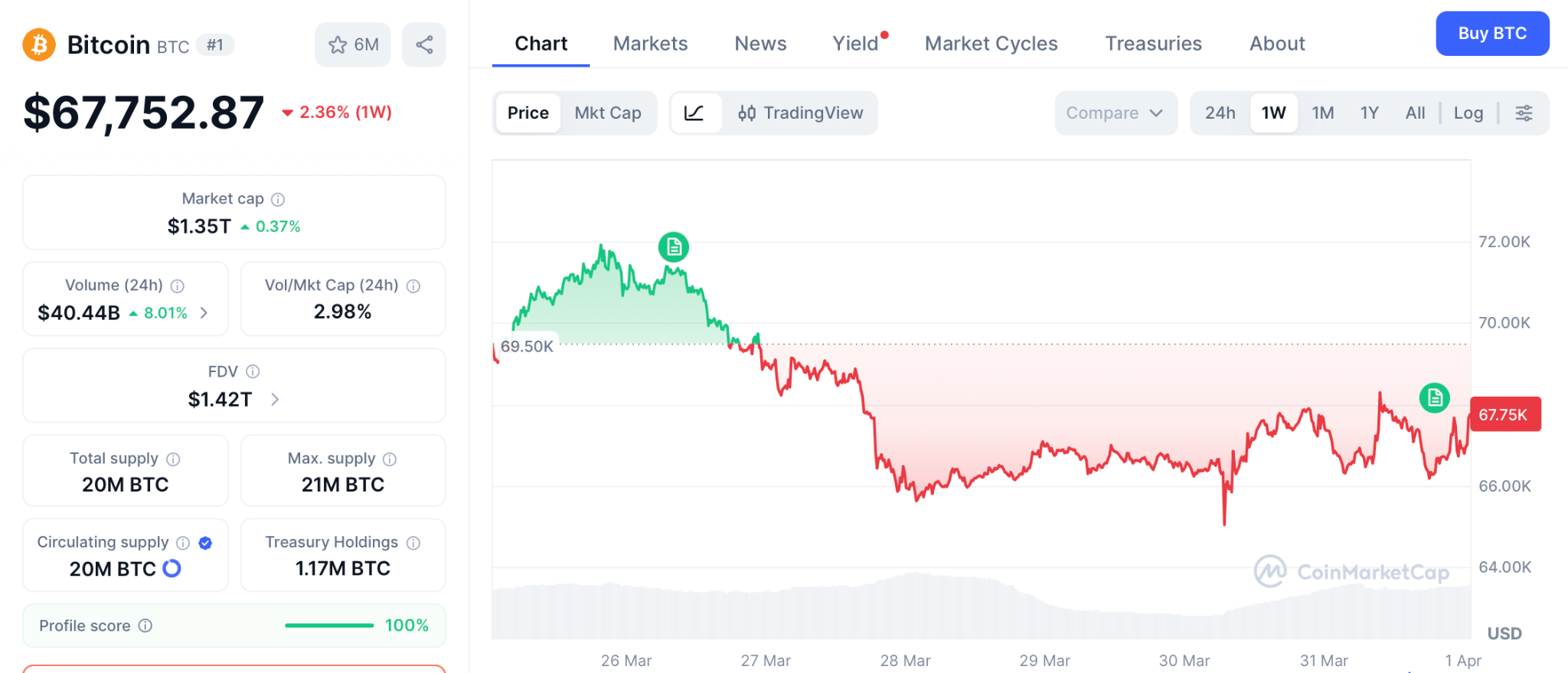1568x673 pixels.
Task: Click the star watchlist icon
Action: coord(338,45)
